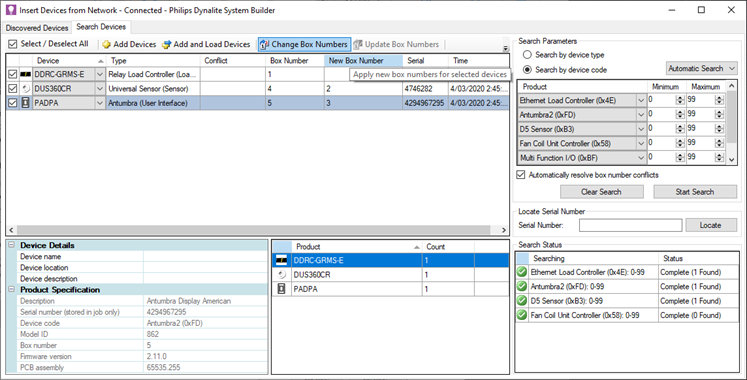Click the PADPA panel icon in top table
Image resolution: width=747 pixels, height=380 pixels.
point(26,103)
